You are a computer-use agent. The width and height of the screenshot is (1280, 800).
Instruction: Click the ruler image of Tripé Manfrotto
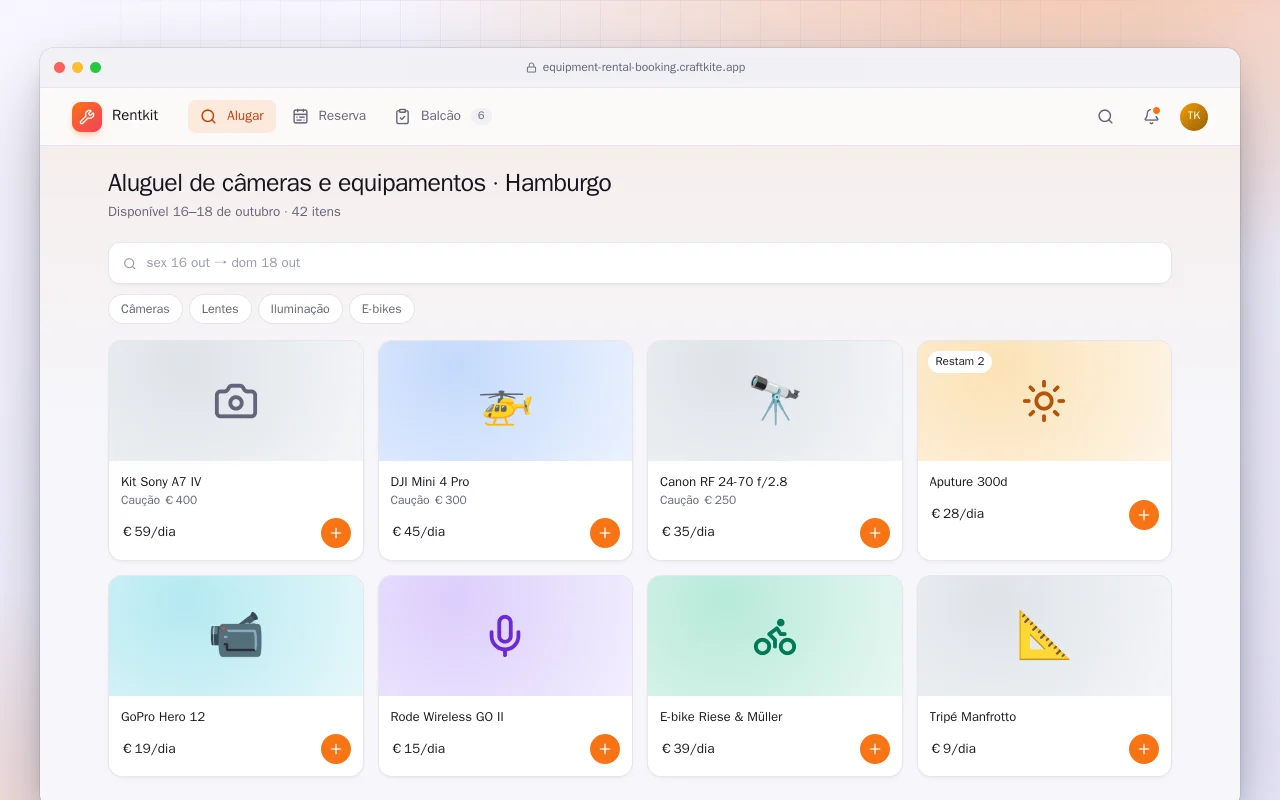coord(1044,636)
